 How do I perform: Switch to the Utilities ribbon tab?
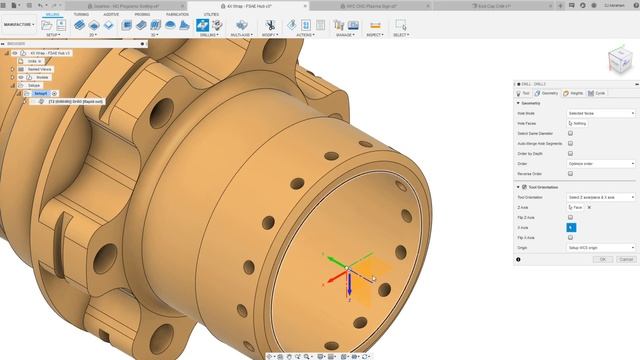(x=211, y=14)
